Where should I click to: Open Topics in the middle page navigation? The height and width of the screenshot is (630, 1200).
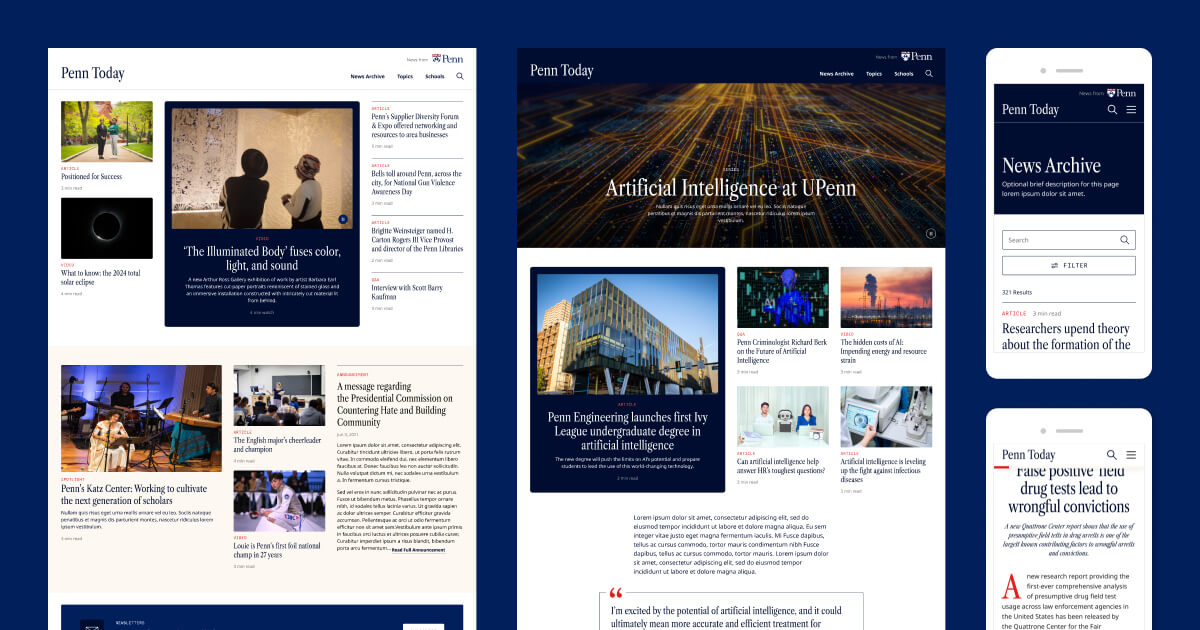coord(874,73)
